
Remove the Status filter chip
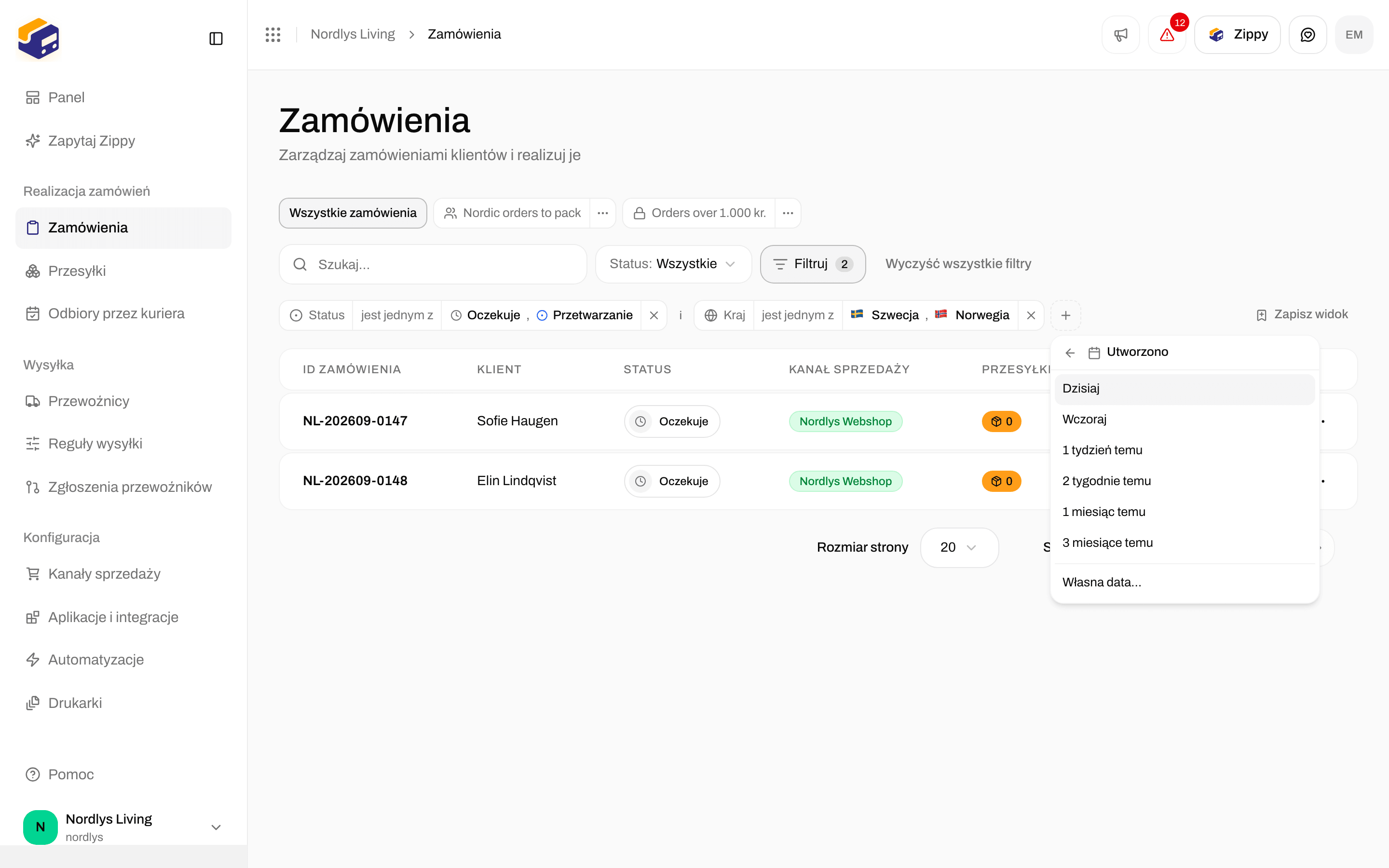coord(654,315)
